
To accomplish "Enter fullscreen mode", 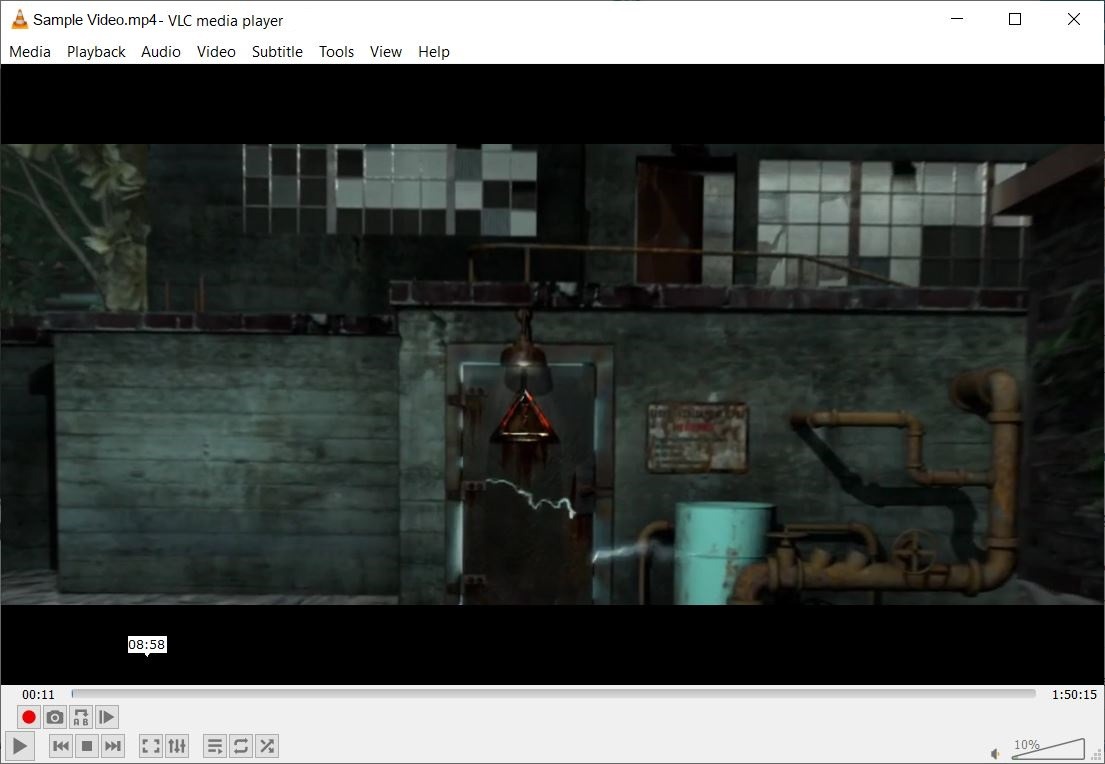I will (151, 745).
